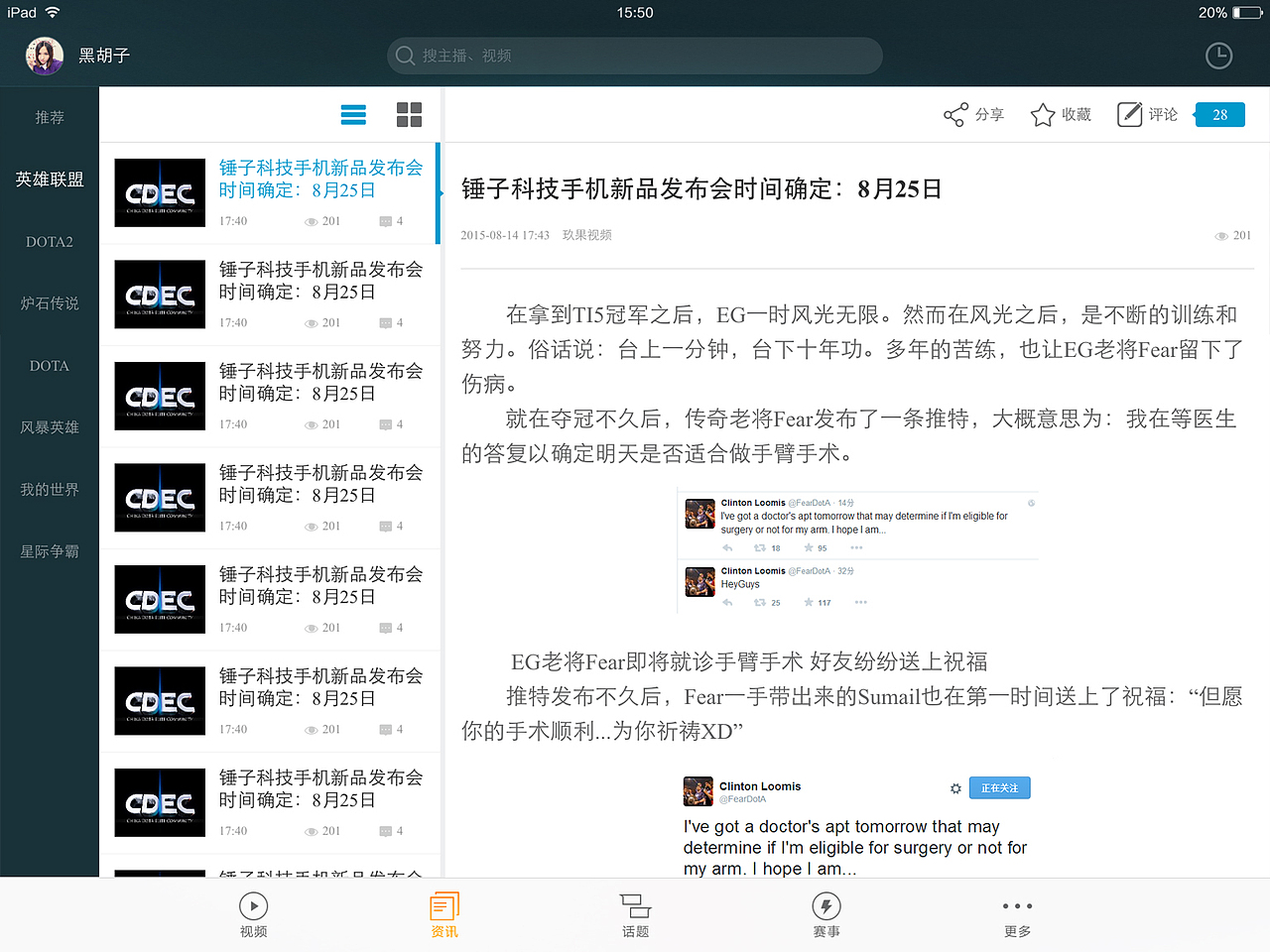Select the second 锤子科技 video thumbnail
The height and width of the screenshot is (952, 1270).
click(271, 295)
